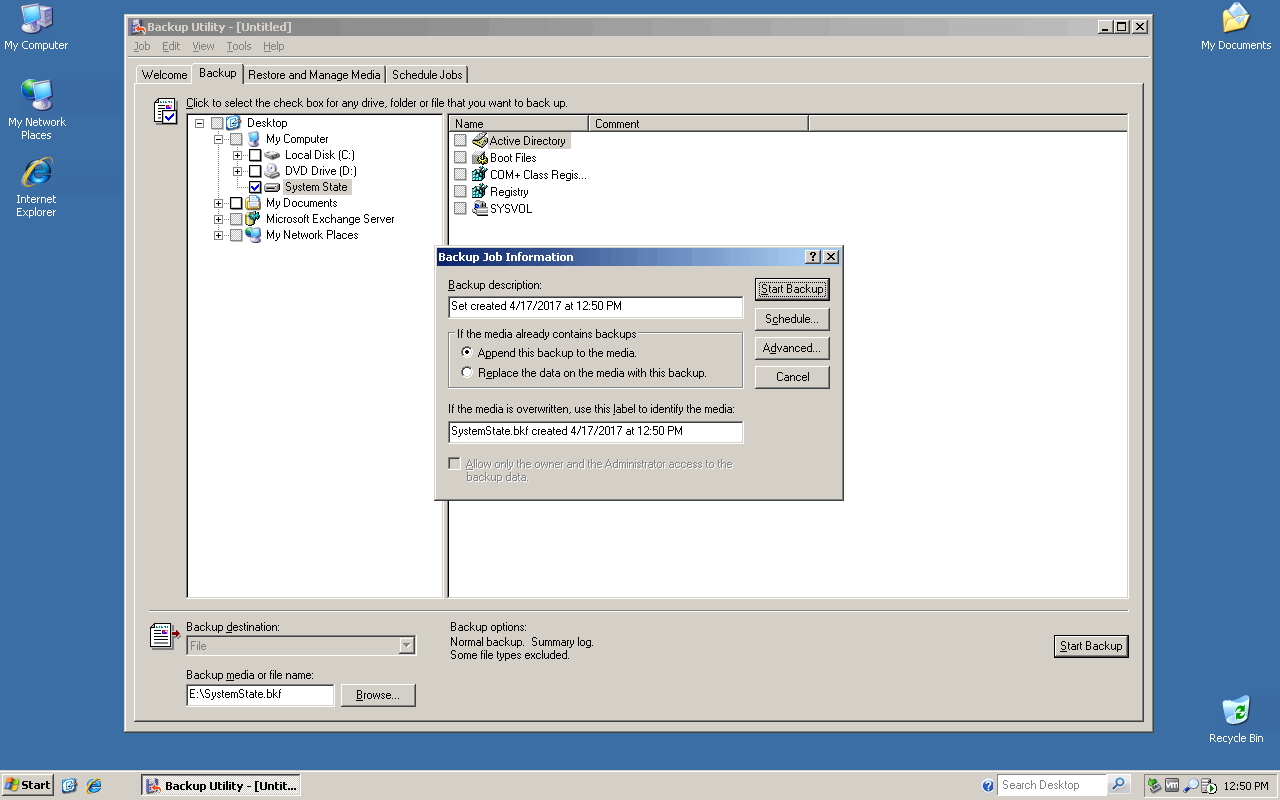Check the DVD Drive (D:) checkbox
The height and width of the screenshot is (800, 1280).
coord(255,171)
